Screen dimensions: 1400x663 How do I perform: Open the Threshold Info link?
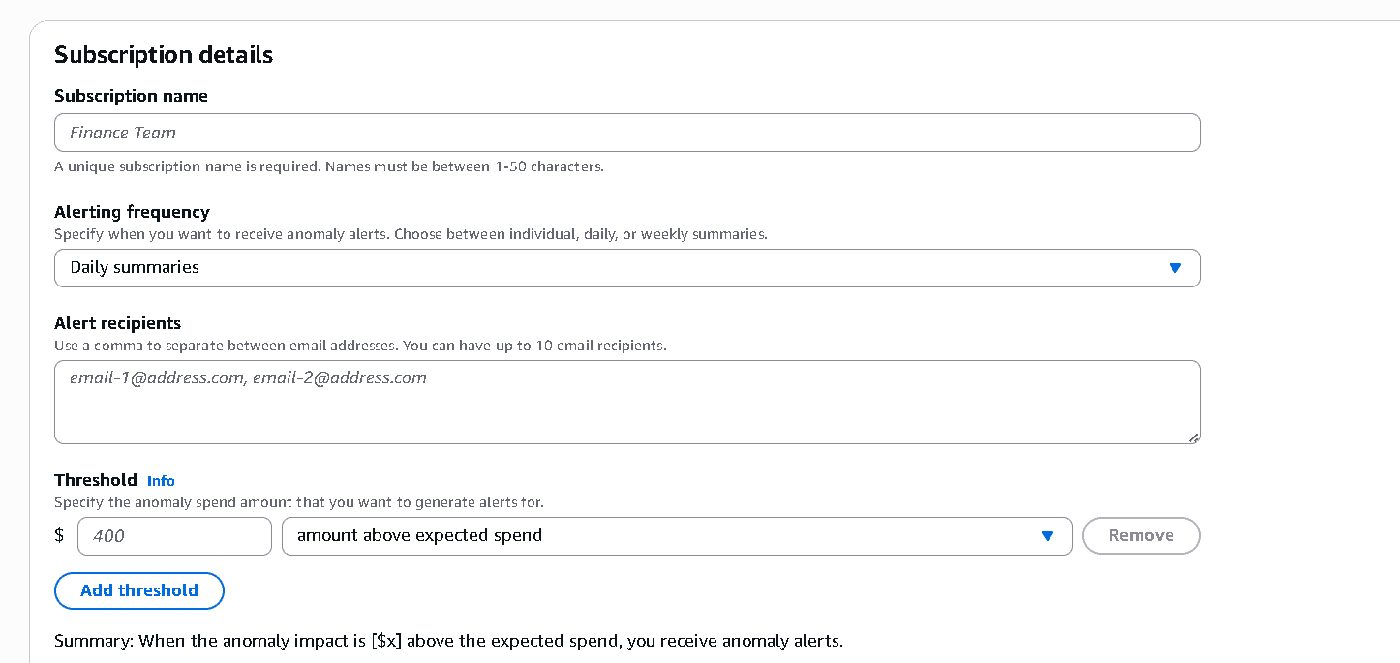pos(161,481)
